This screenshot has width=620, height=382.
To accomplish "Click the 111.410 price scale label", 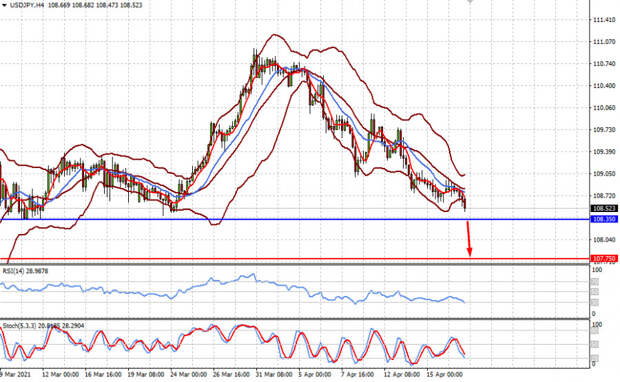I will (605, 19).
